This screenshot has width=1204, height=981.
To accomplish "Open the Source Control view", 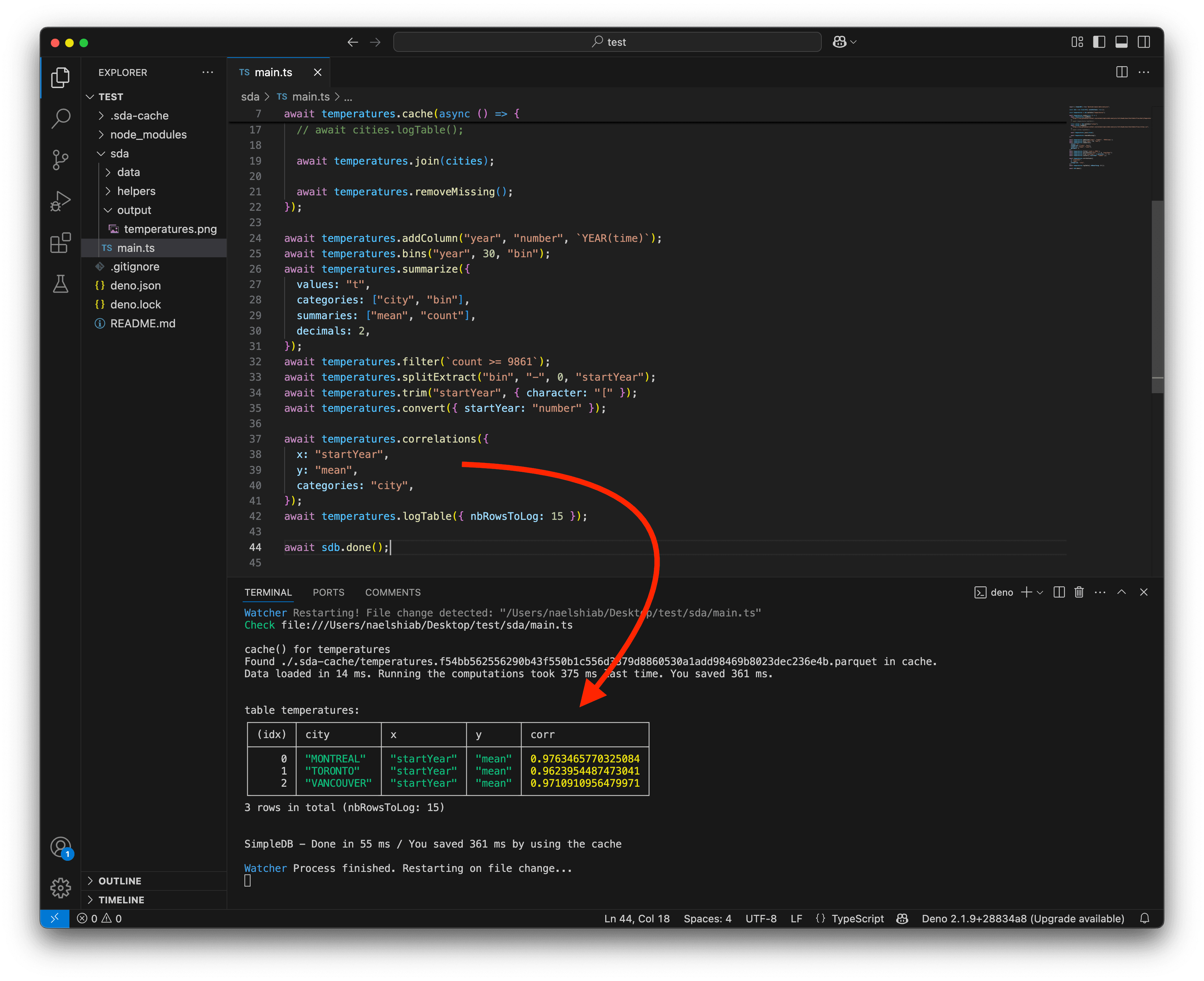I will (x=60, y=160).
